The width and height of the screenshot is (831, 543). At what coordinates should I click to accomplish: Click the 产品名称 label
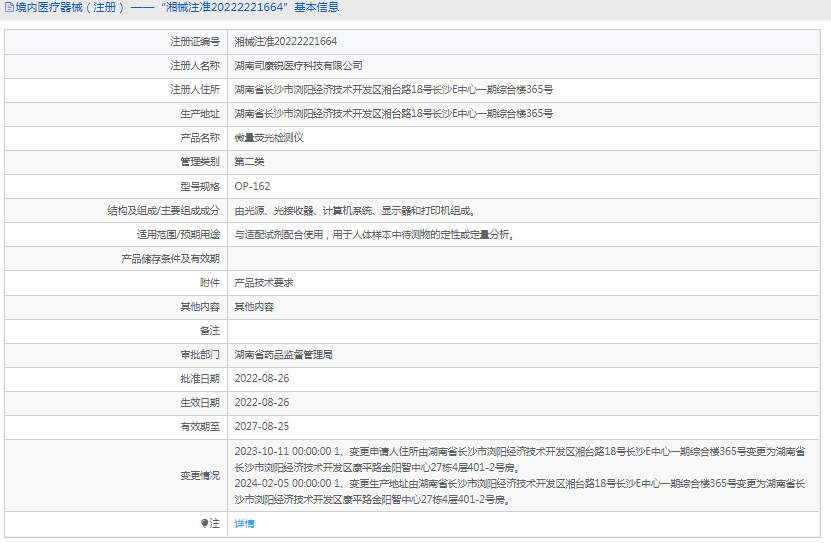click(200, 138)
